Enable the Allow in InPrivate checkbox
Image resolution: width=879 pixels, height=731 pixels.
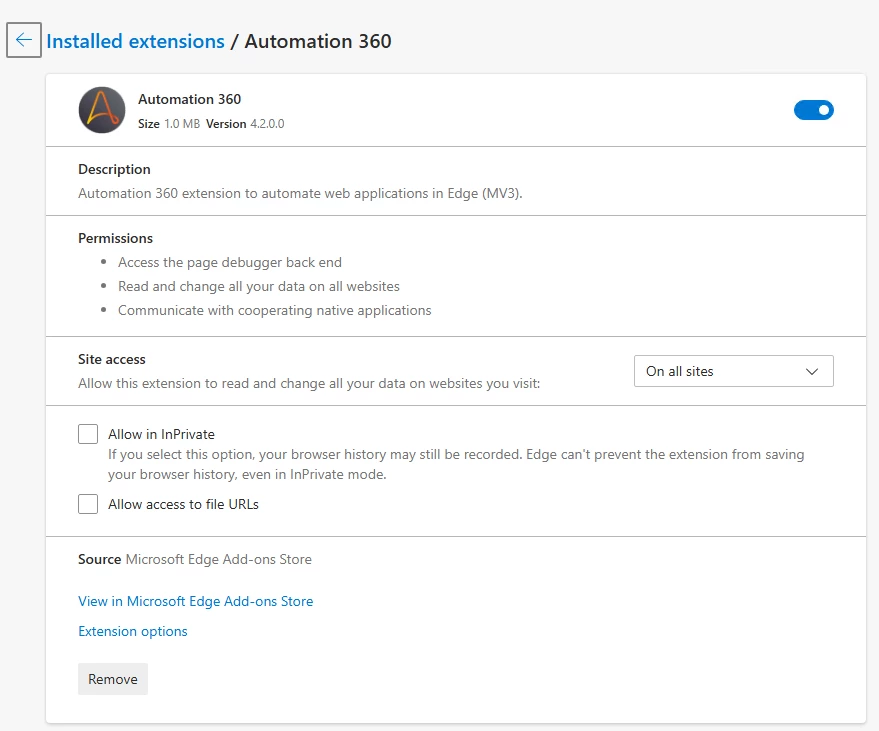coord(88,434)
